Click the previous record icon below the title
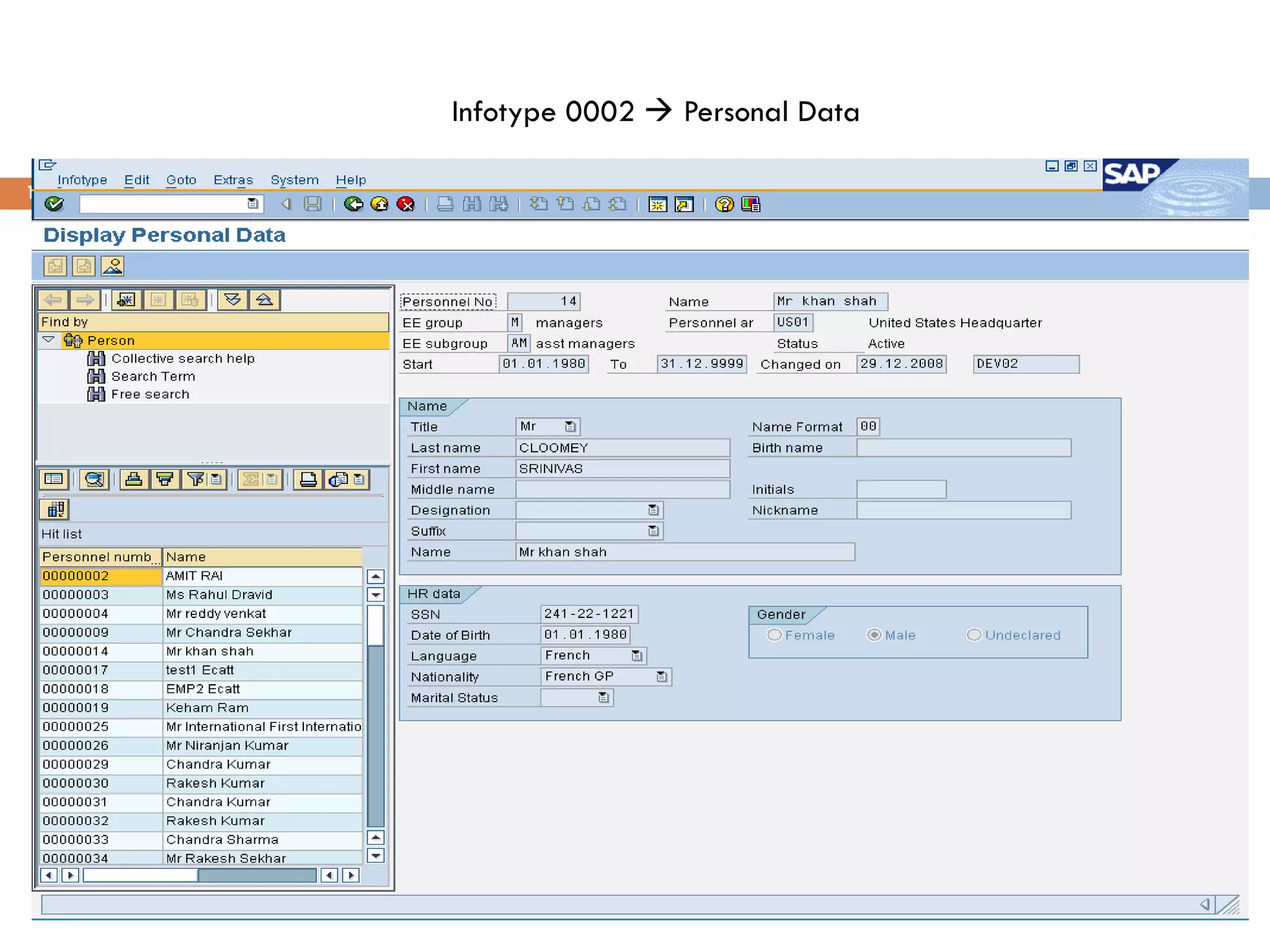The width and height of the screenshot is (1270, 952). coord(55,266)
